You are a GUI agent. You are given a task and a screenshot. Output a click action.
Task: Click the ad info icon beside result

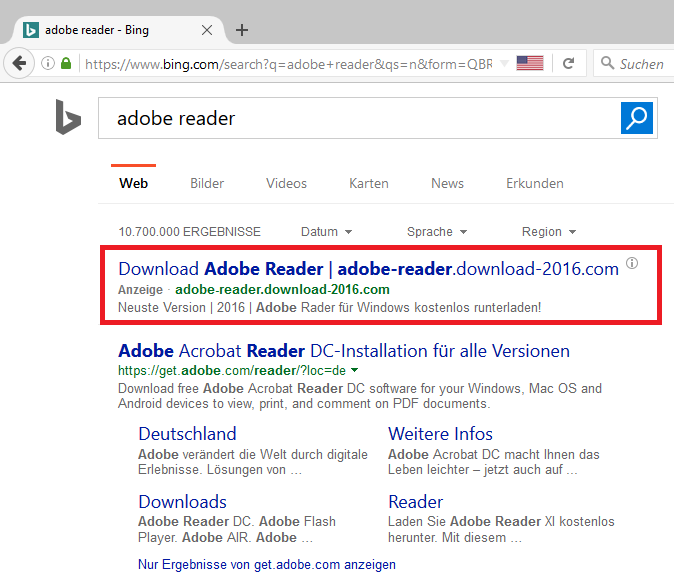point(631,265)
